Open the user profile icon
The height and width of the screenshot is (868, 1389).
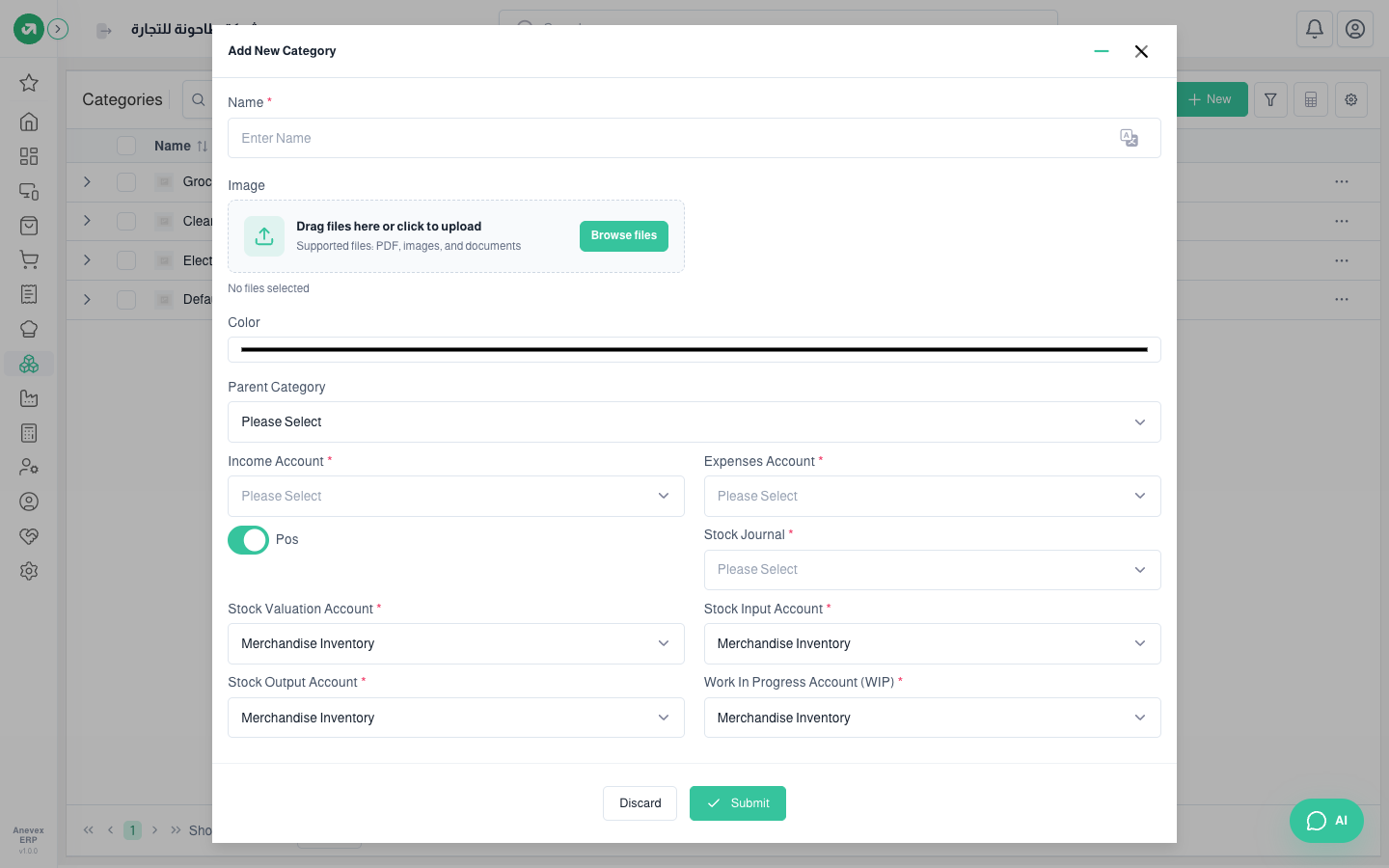(1355, 29)
